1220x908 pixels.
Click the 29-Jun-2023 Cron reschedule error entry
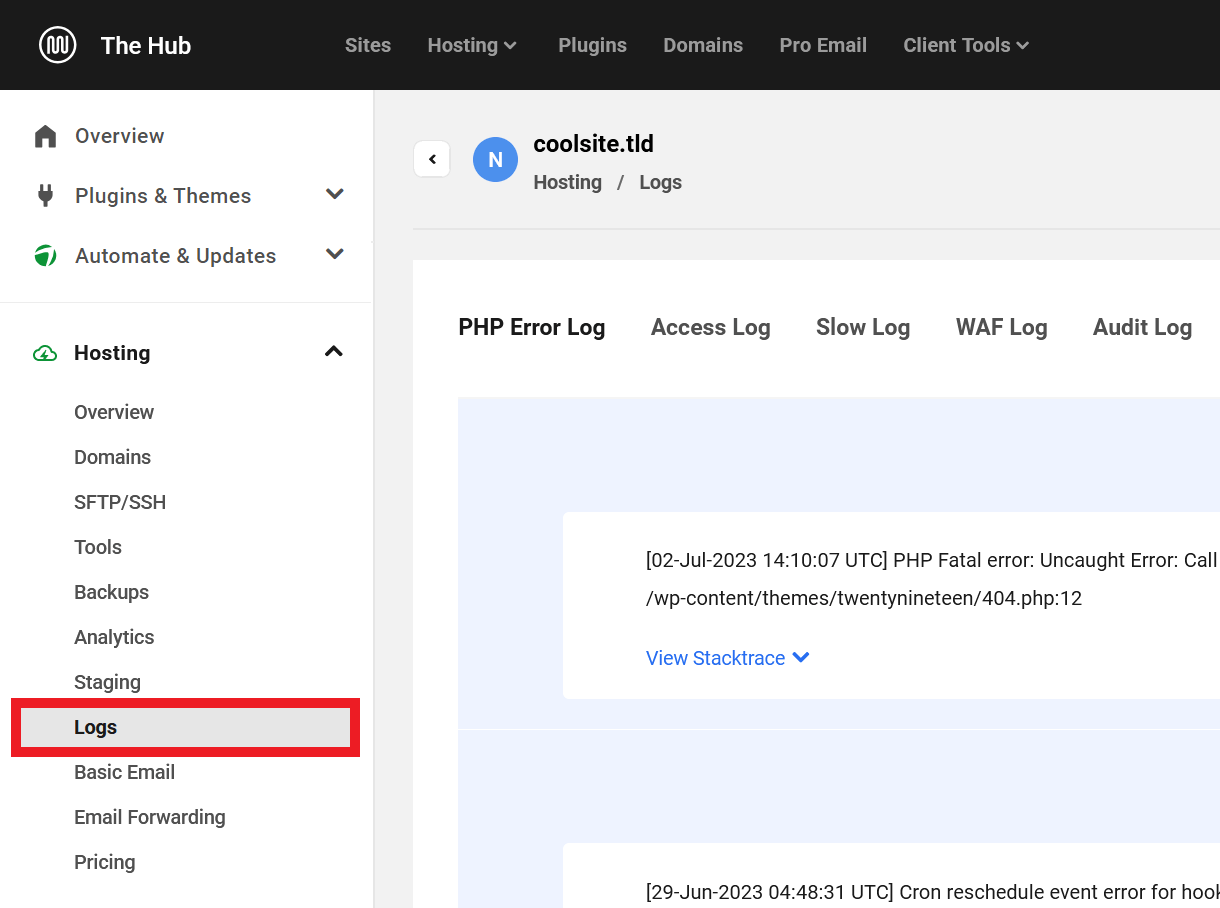coord(891,876)
